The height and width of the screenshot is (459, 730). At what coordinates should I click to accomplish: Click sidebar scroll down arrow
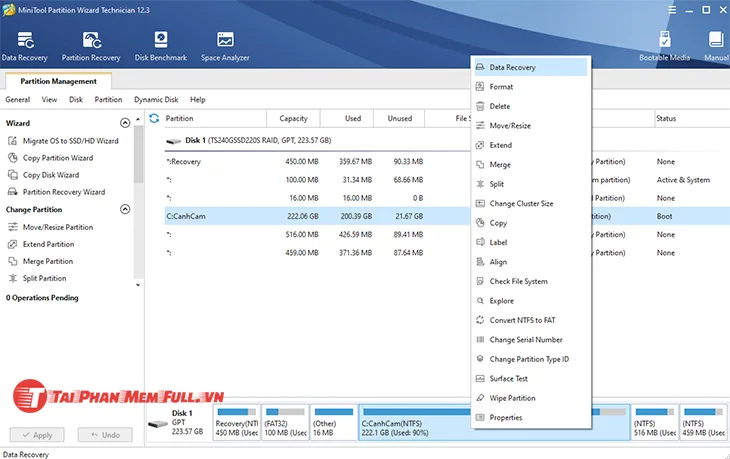point(138,285)
